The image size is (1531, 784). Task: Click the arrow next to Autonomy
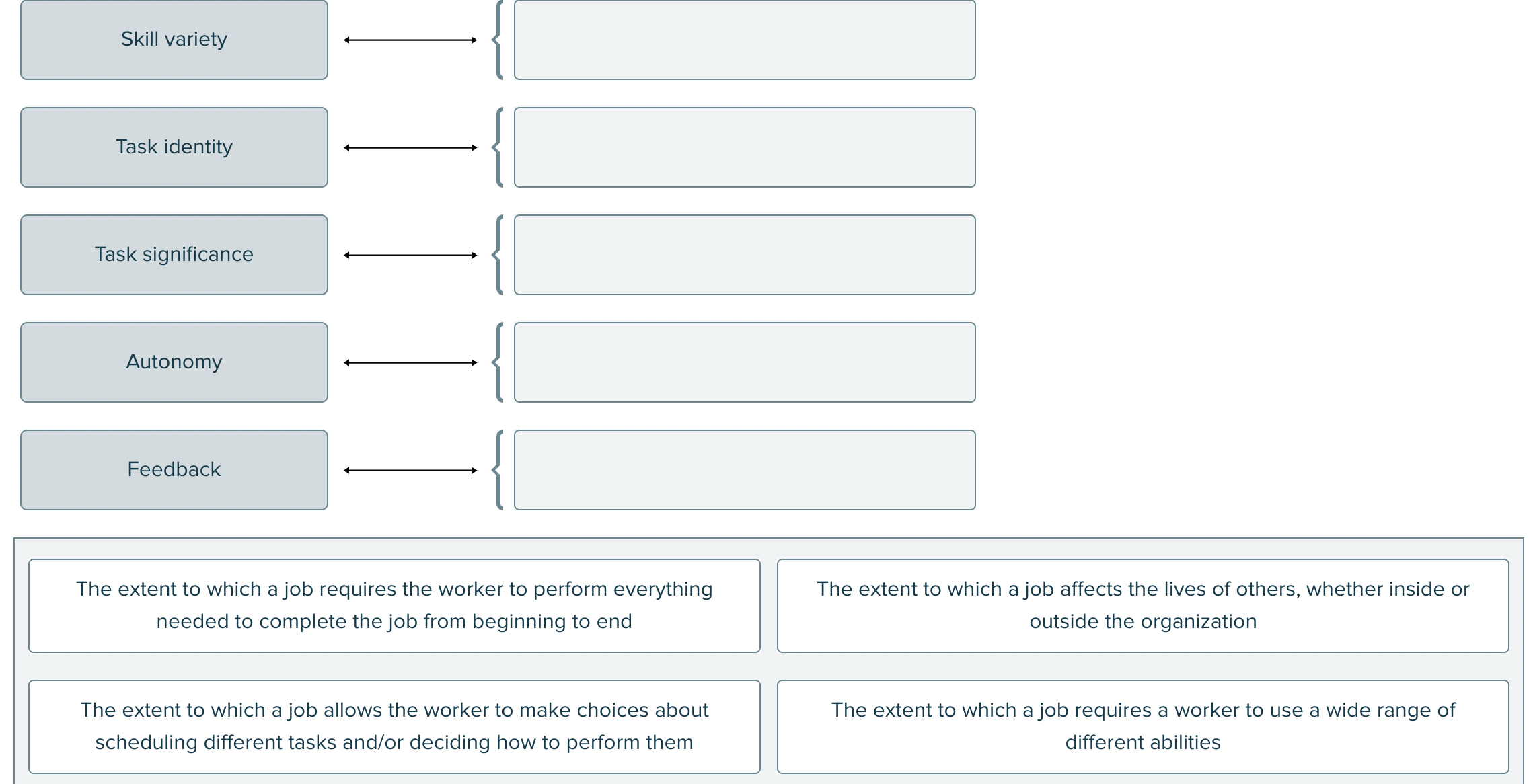pyautogui.click(x=409, y=362)
